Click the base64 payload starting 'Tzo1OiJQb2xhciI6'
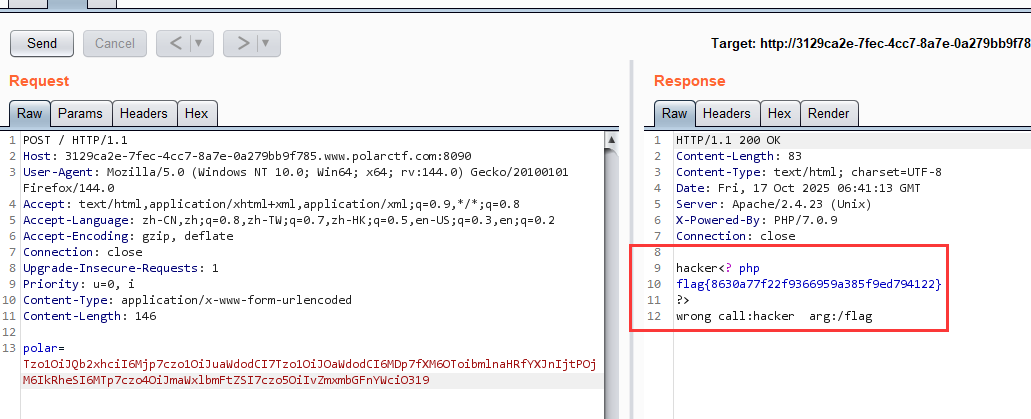1031x419 pixels. pyautogui.click(x=310, y=364)
